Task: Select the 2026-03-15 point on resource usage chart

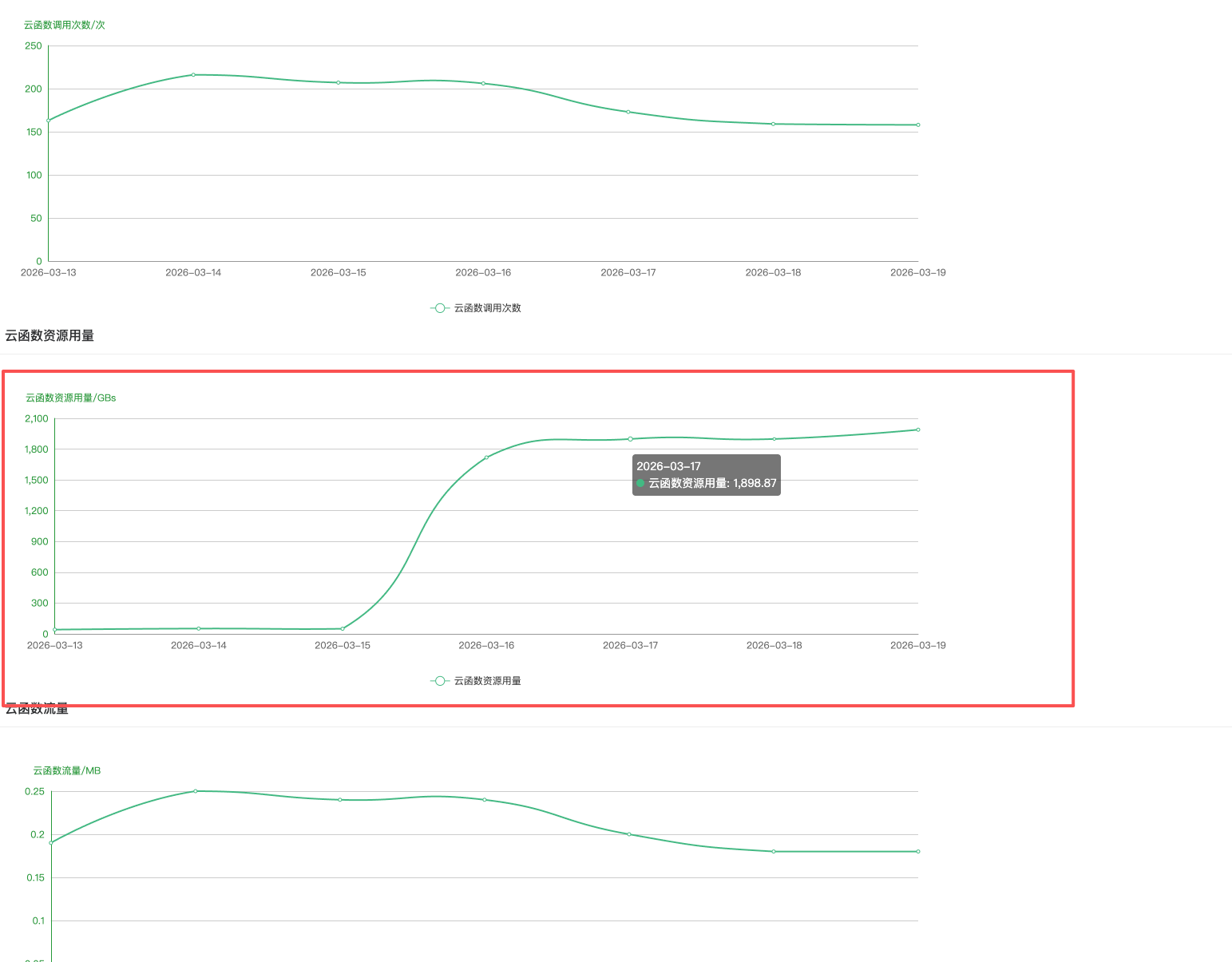Action: point(343,629)
